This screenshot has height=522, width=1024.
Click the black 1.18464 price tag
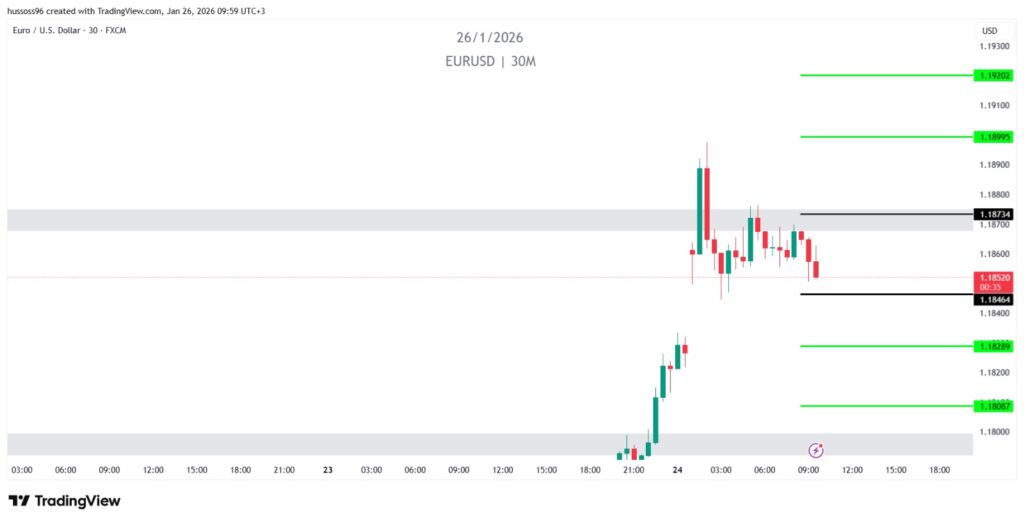point(993,299)
